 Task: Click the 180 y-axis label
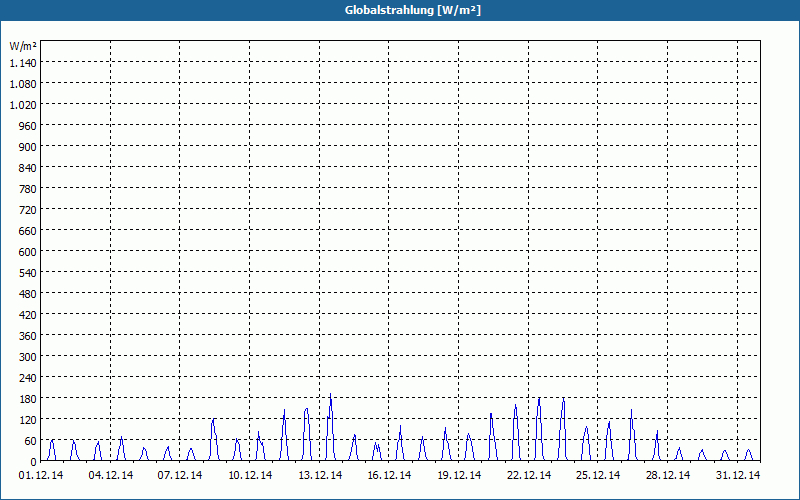[28, 398]
